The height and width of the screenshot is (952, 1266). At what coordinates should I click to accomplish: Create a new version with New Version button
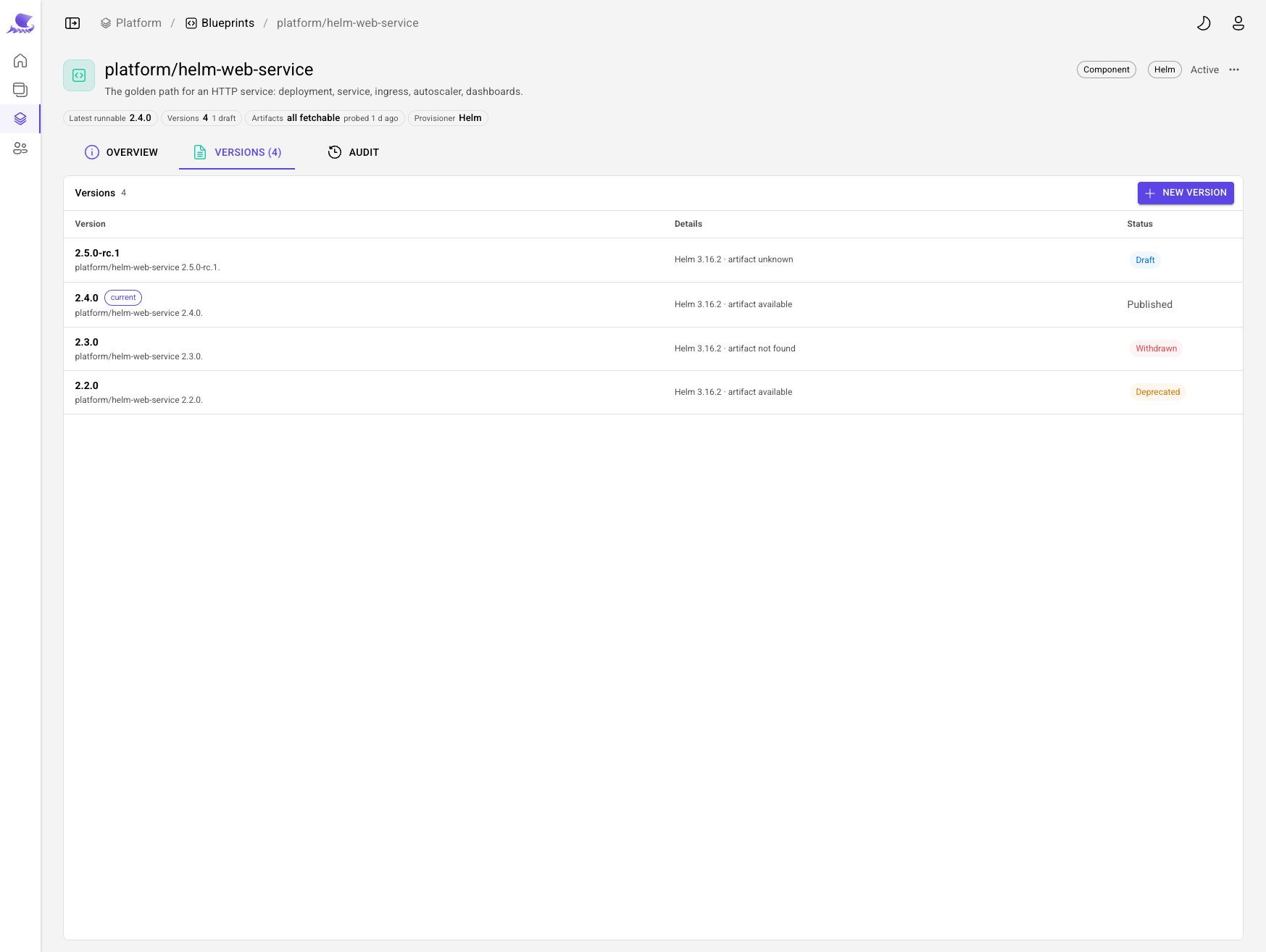(1186, 193)
